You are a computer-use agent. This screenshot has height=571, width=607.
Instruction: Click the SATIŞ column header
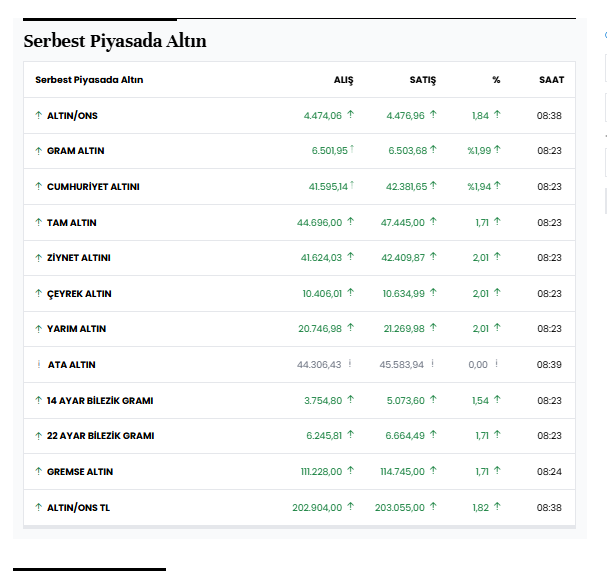422,80
